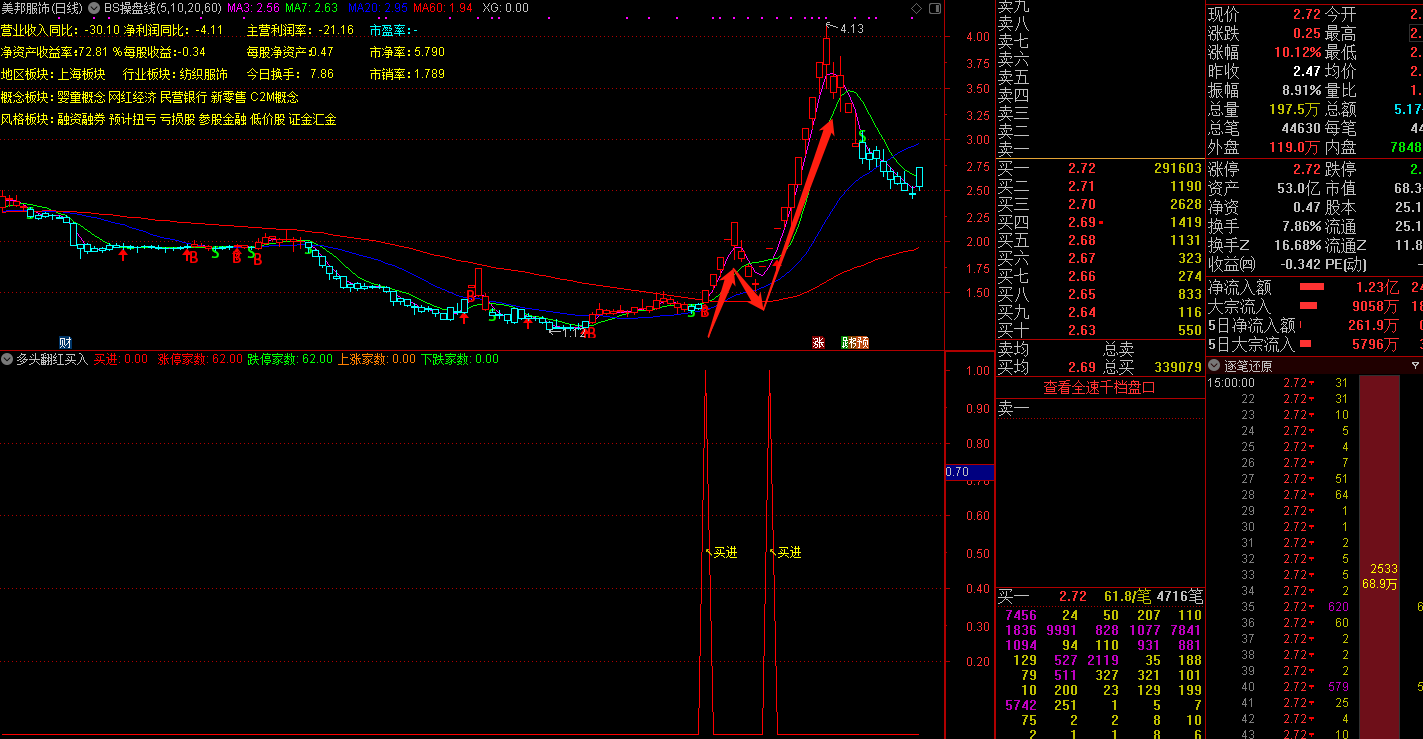Open the 低价股 style sector
The width and height of the screenshot is (1423, 739).
(267, 119)
